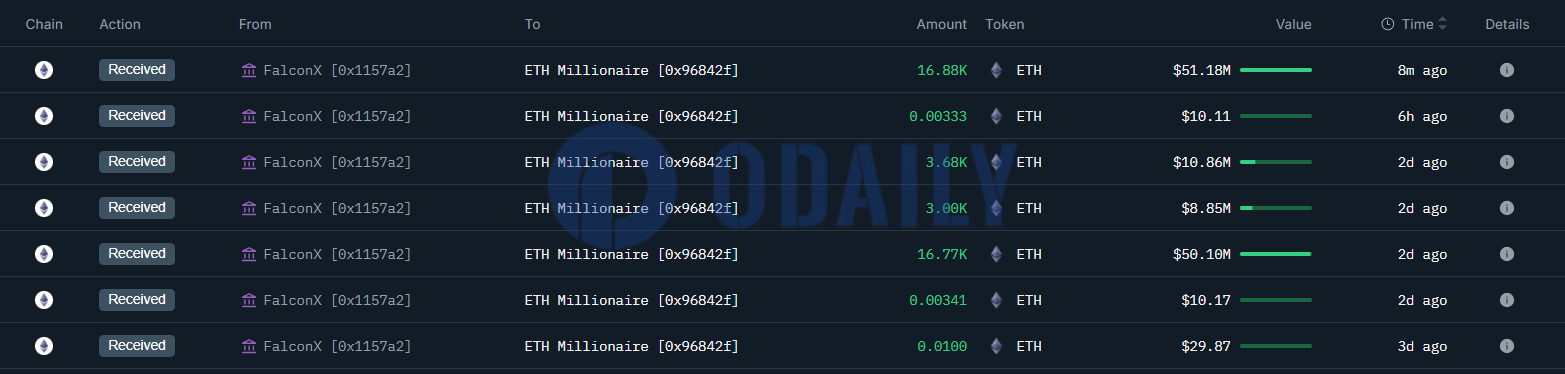Screen dimensions: 1565x374
Task: Open FalconX [0x1157a2] link in first row
Action: coord(337,70)
